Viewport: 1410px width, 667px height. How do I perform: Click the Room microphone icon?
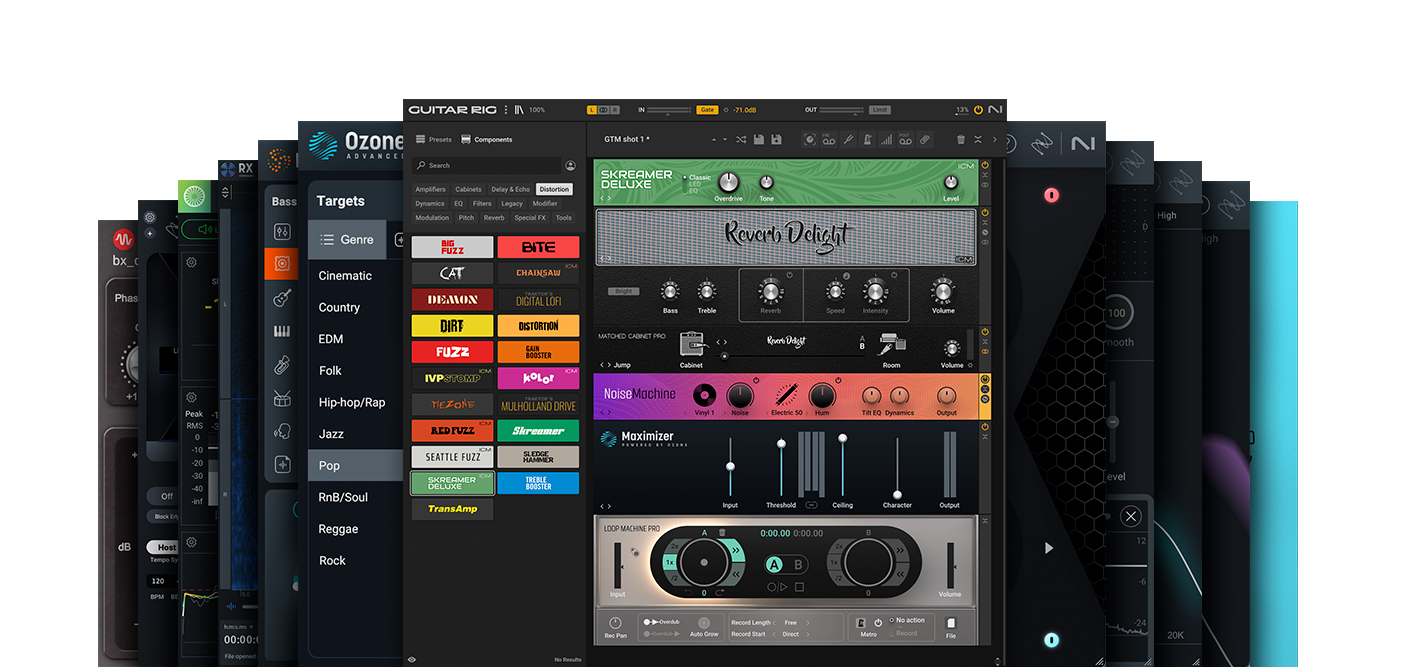click(x=891, y=344)
